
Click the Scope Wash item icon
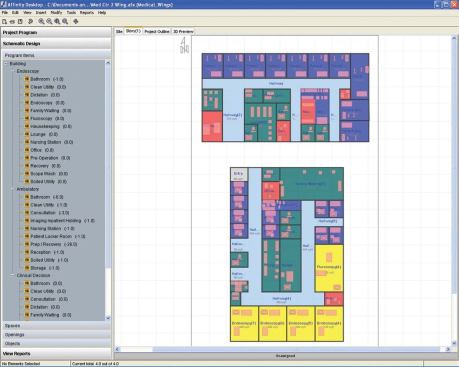tap(27, 174)
